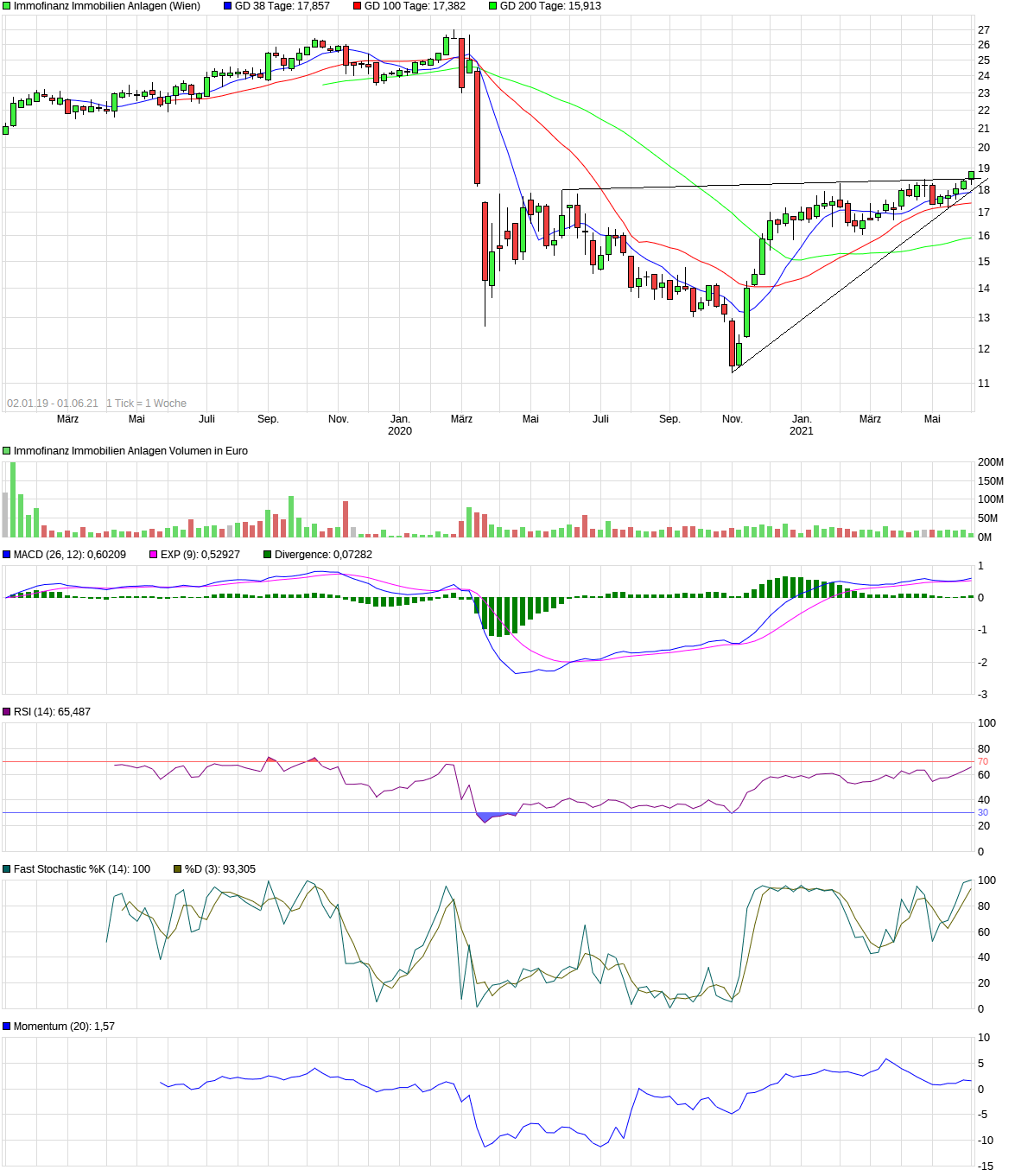Image resolution: width=1015 pixels, height=1176 pixels.
Task: Click the purple RSI (14) legend swatch
Action: click(7, 712)
